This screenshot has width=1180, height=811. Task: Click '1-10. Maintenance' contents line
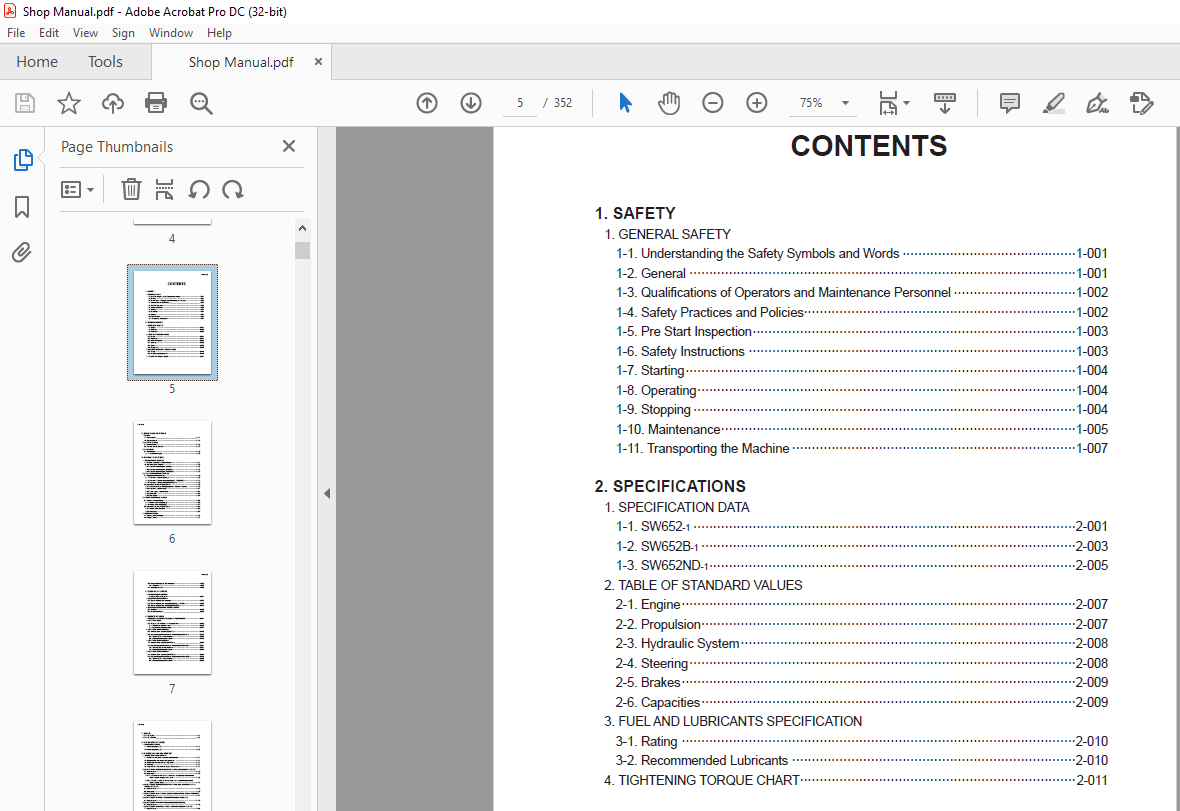click(x=862, y=430)
